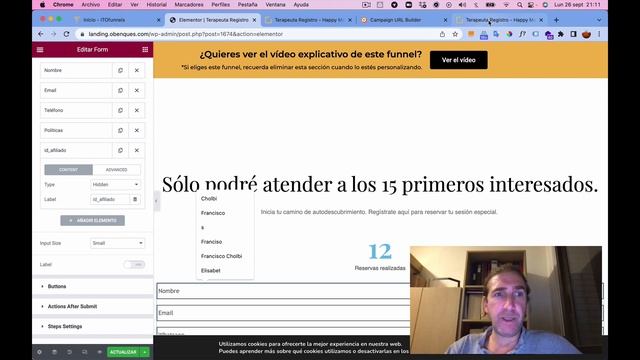Viewport: 640px width, 360px height.
Task: Choose Cholbi from autofill suggestions
Action: (209, 198)
